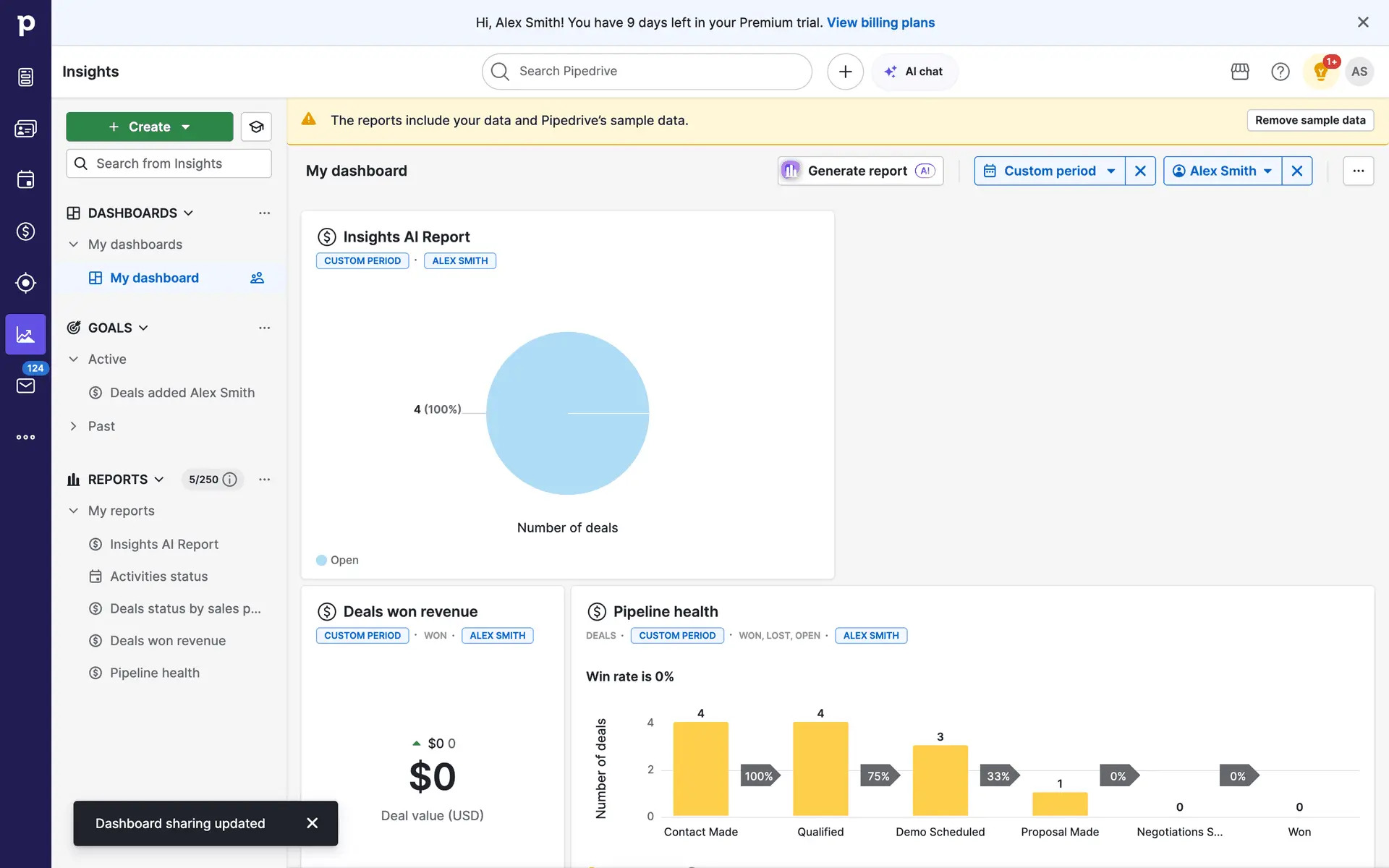Click the learning graduation cap icon
The width and height of the screenshot is (1389, 868).
pos(256,127)
